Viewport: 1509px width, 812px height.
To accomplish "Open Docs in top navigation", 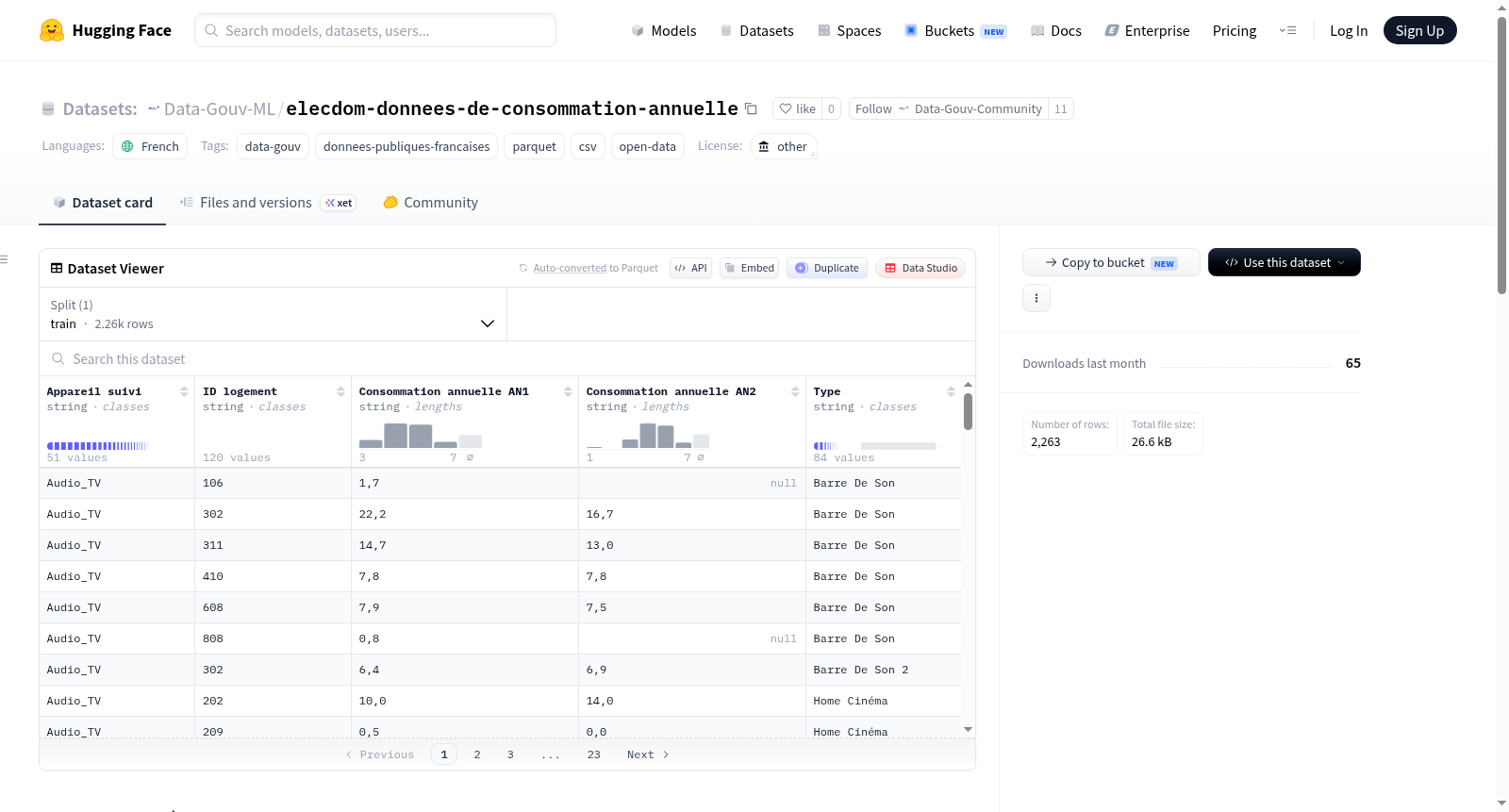I will point(1056,30).
